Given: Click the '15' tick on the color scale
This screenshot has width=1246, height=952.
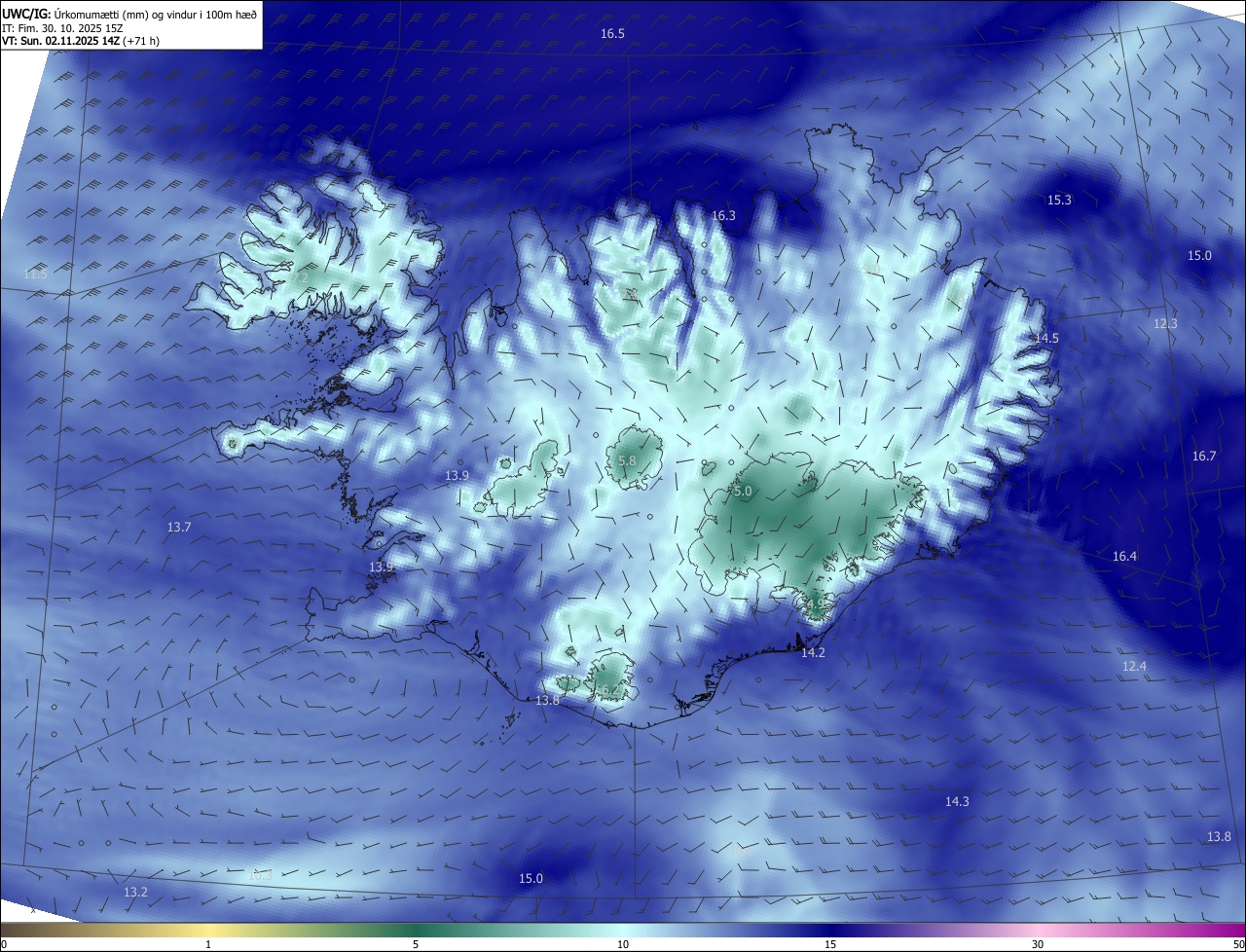Looking at the screenshot, I should 830,944.
